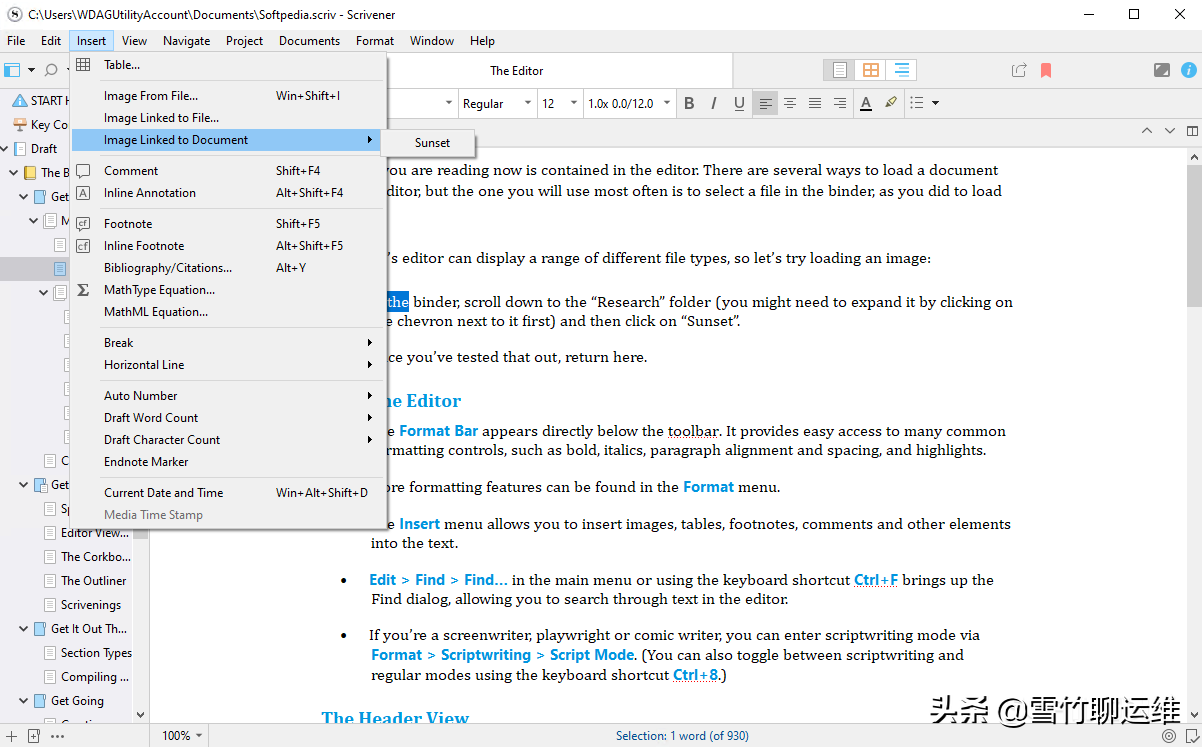Add new binder item plus icon
This screenshot has width=1202, height=747.
coord(11,736)
